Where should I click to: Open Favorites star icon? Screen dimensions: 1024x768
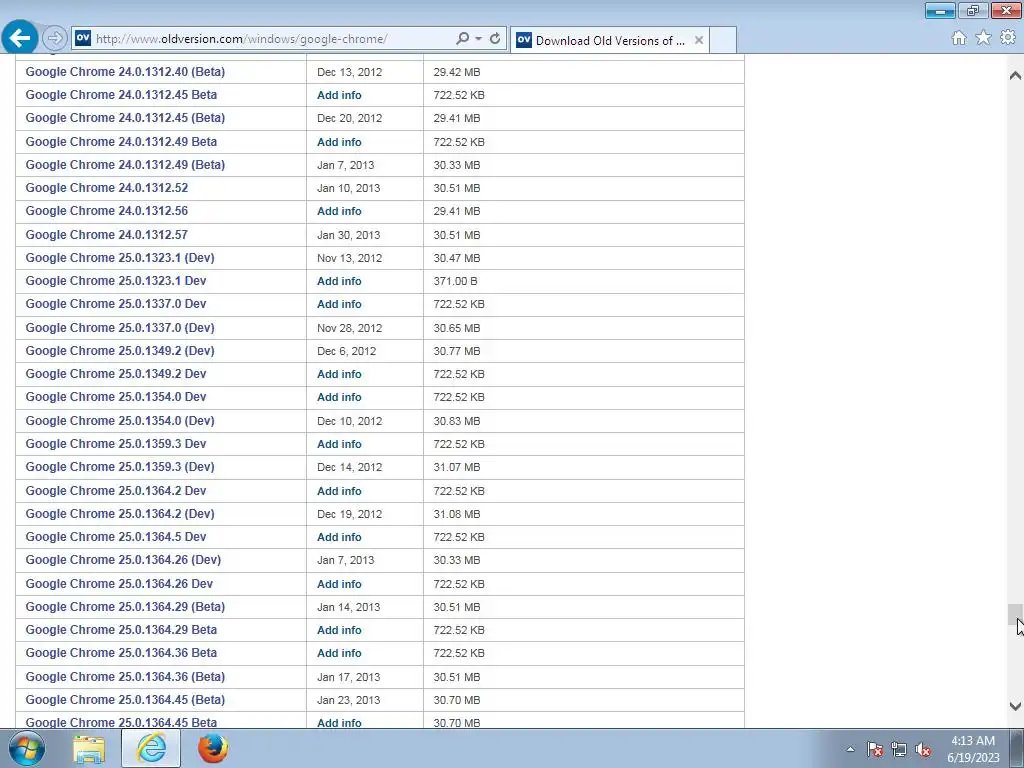983,38
